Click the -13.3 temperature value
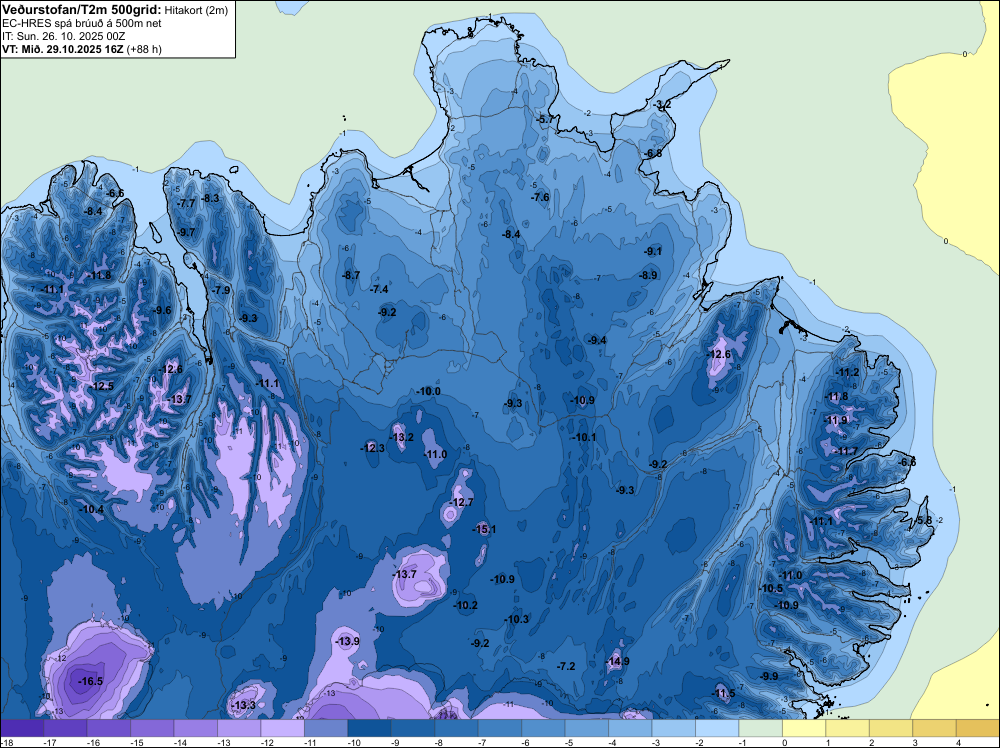The height and width of the screenshot is (748, 1000). click(x=244, y=705)
